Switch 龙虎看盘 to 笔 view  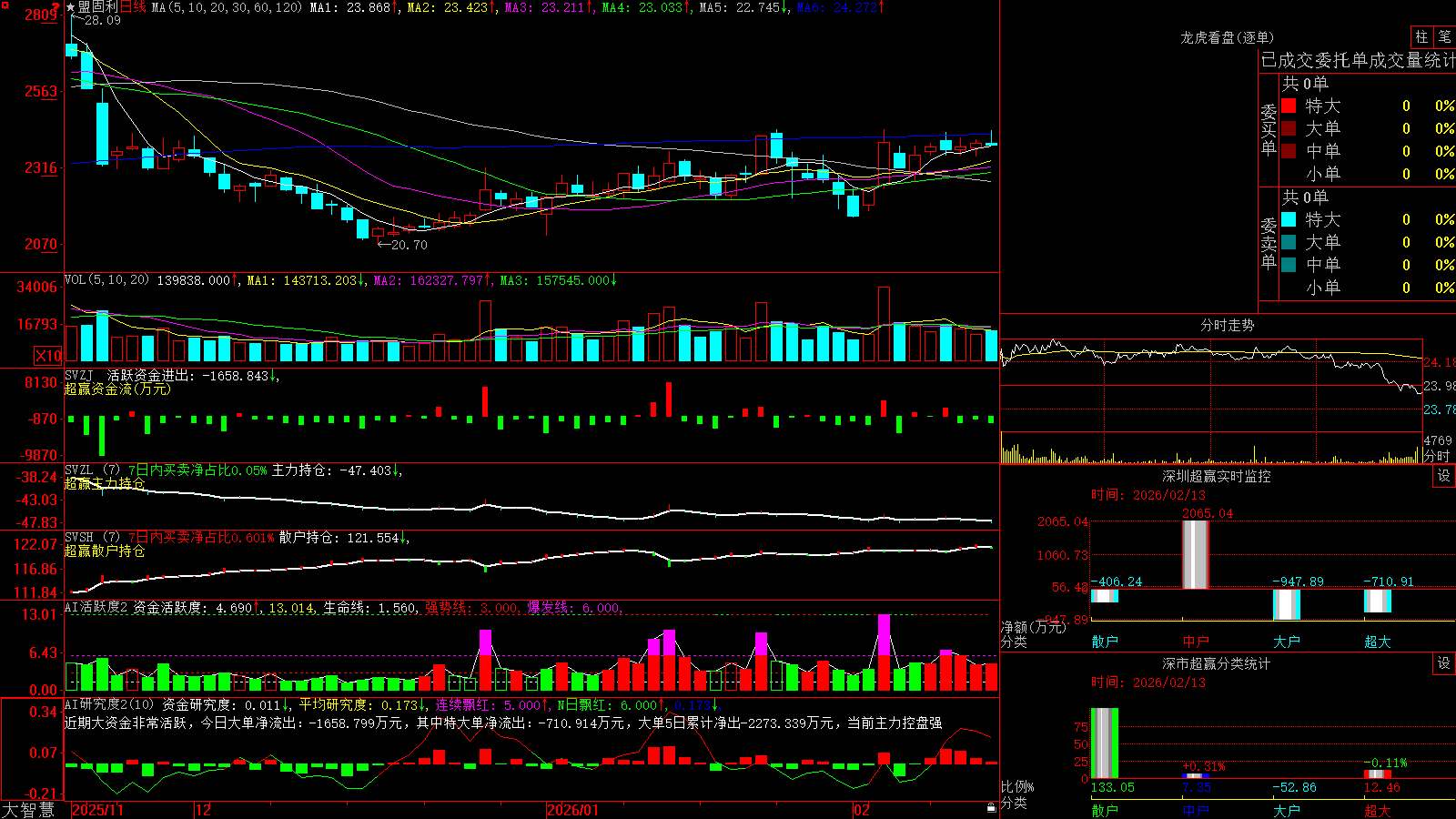[1444, 37]
